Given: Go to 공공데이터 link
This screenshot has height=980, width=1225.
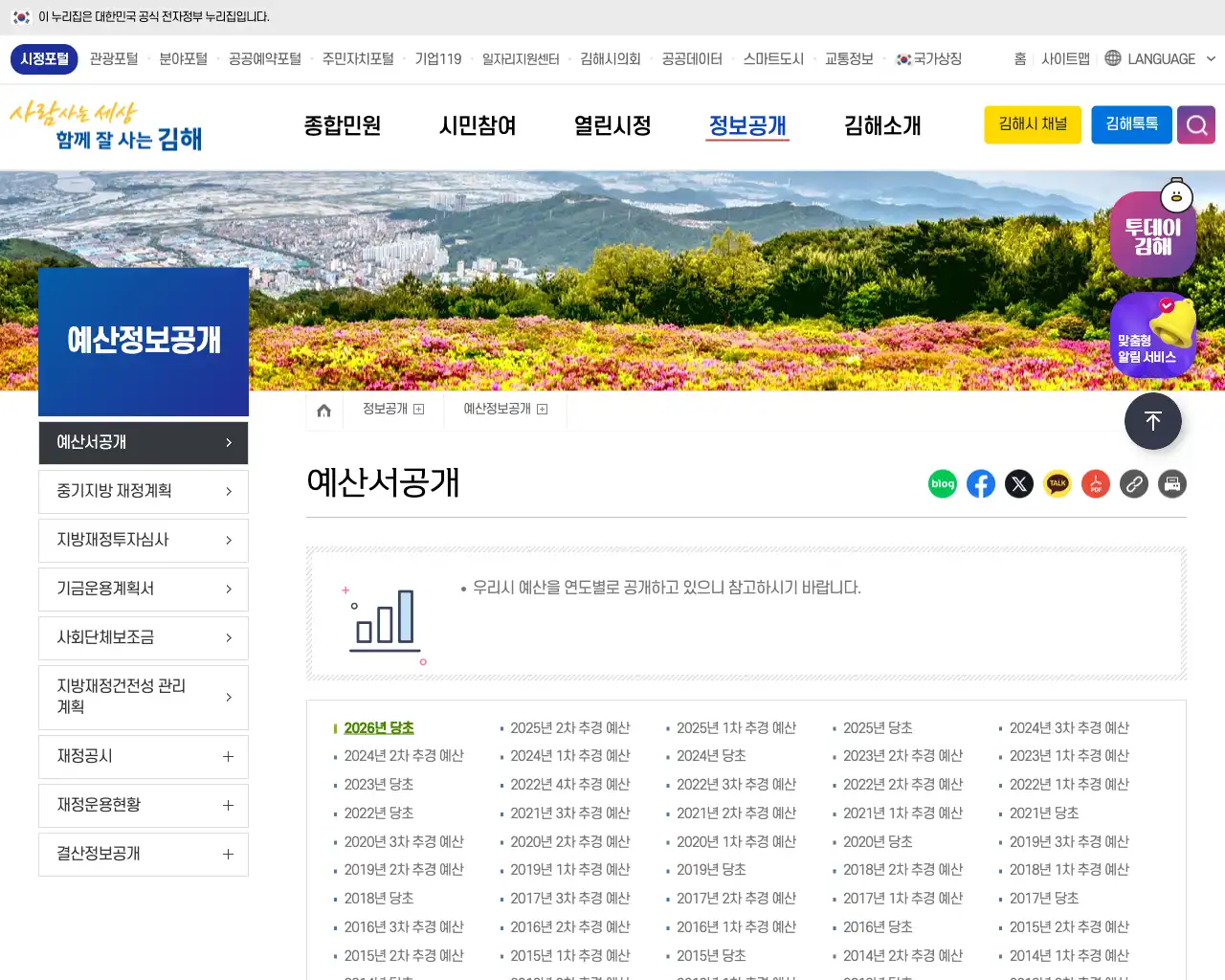Looking at the screenshot, I should [x=692, y=59].
